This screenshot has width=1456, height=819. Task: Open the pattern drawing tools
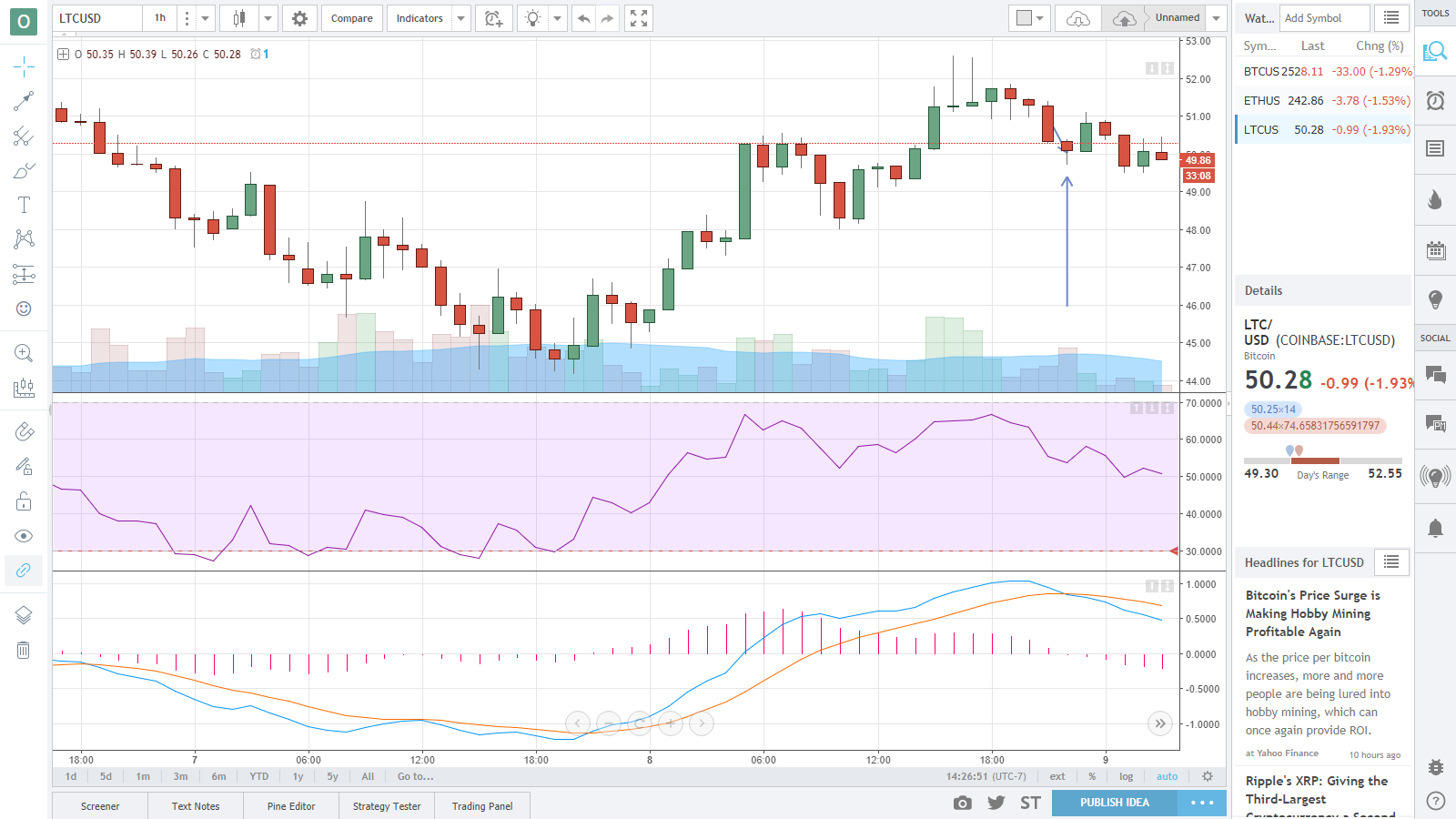point(24,239)
